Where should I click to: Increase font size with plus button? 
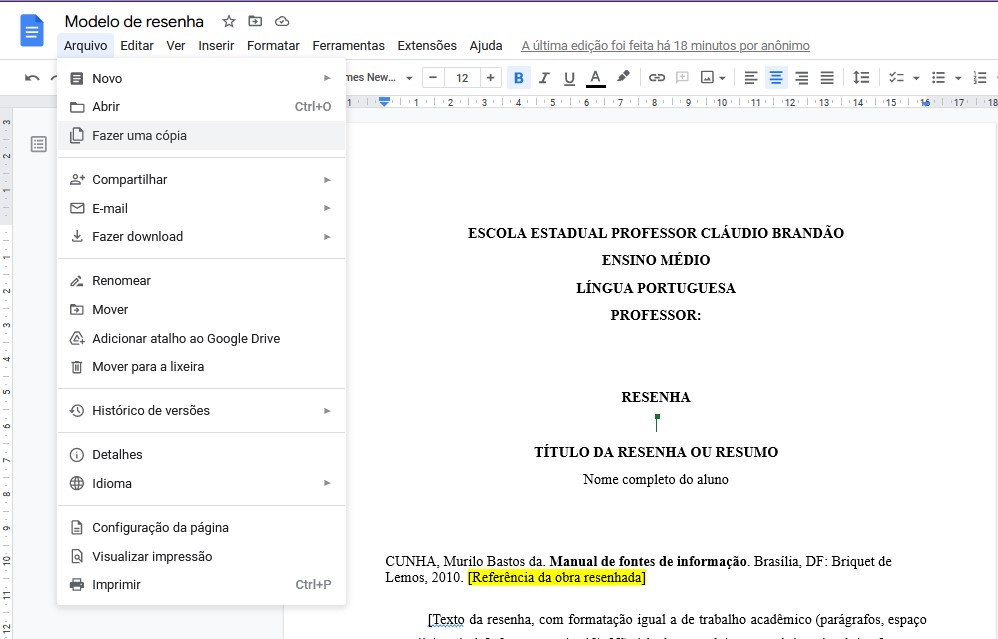click(x=490, y=78)
